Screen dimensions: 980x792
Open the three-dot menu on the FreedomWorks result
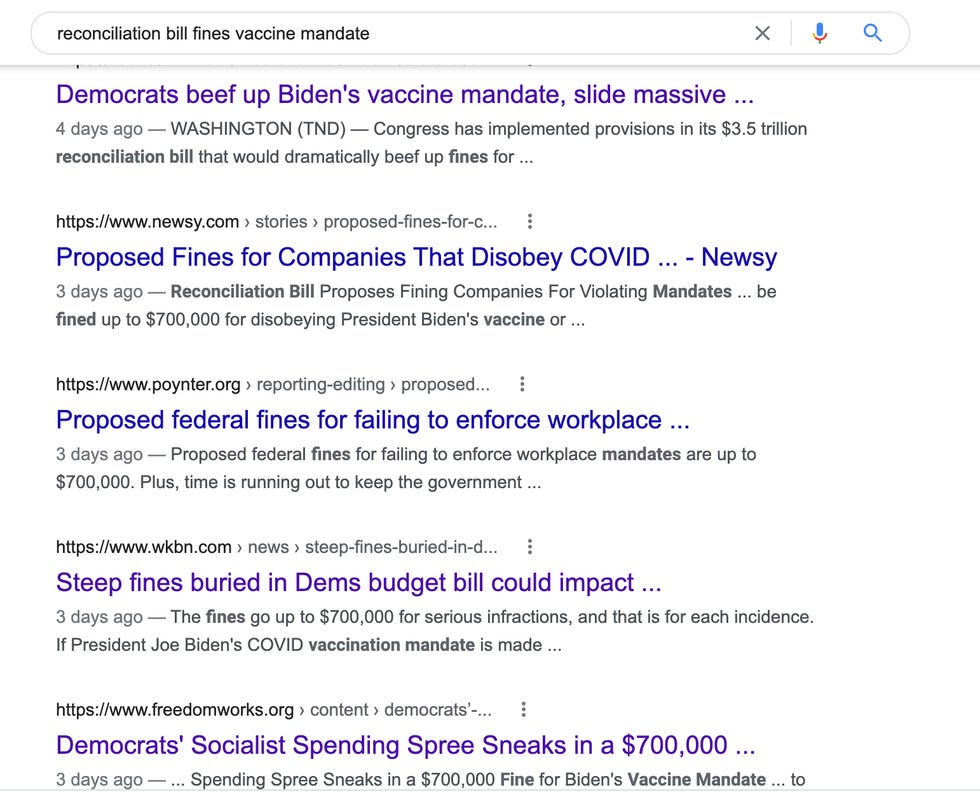pyautogui.click(x=523, y=709)
